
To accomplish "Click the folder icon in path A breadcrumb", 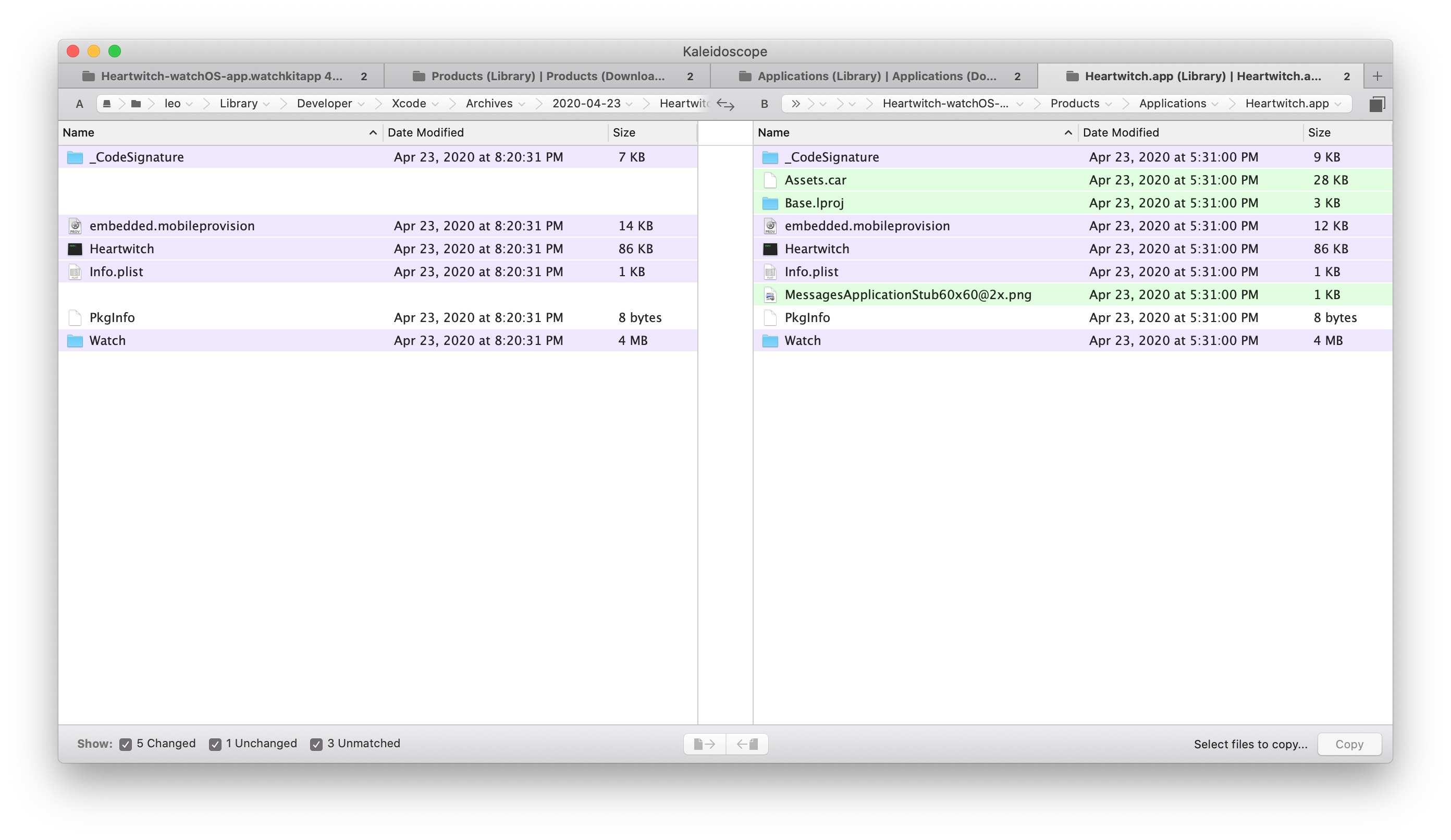I will click(136, 104).
